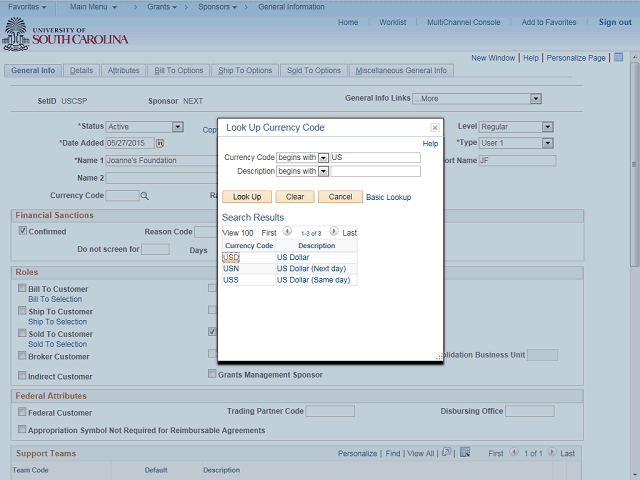Uncheck the Confirmed checkbox
Image resolution: width=640 pixels, height=480 pixels.
(23, 231)
